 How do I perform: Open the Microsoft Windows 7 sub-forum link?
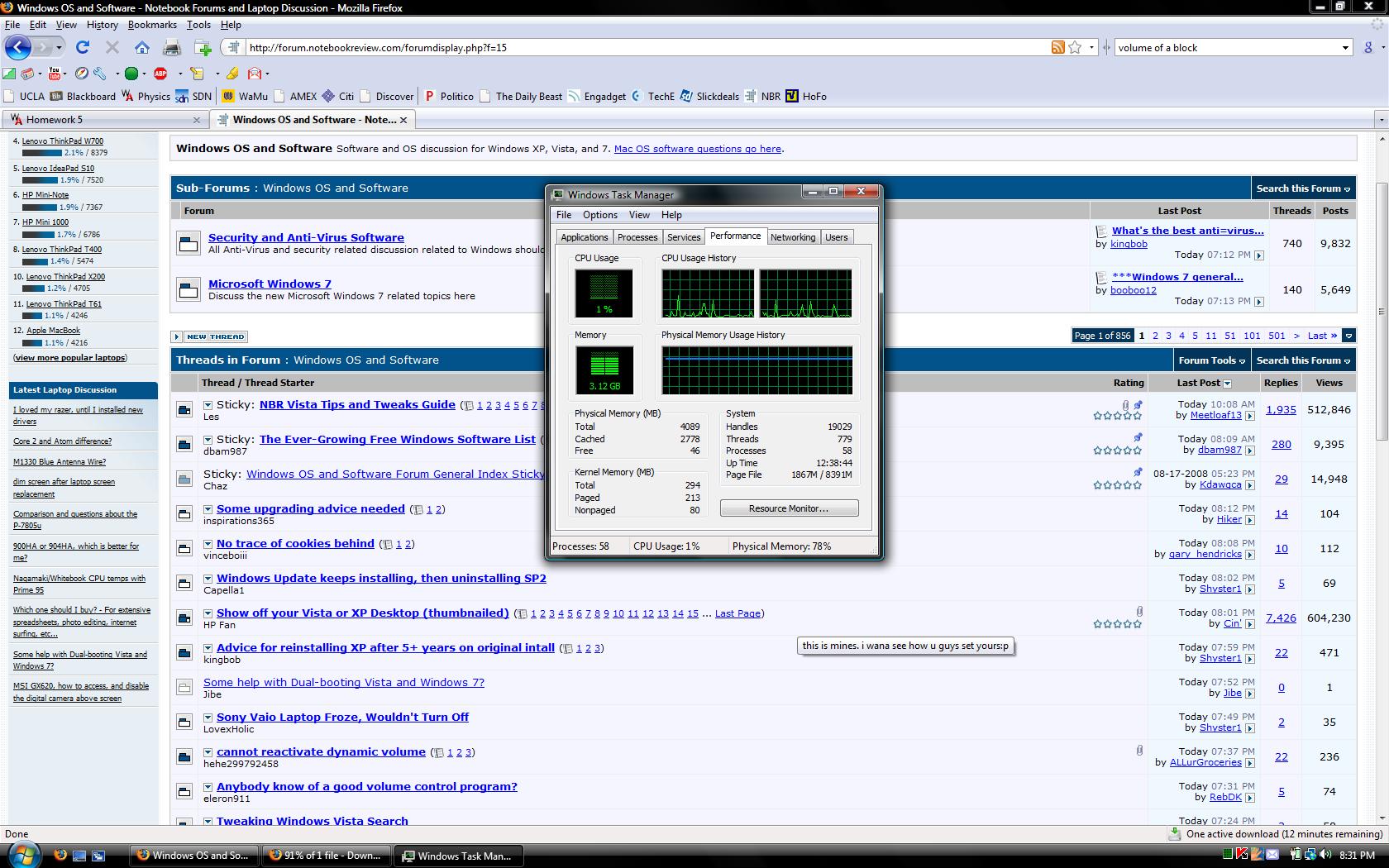click(x=270, y=284)
